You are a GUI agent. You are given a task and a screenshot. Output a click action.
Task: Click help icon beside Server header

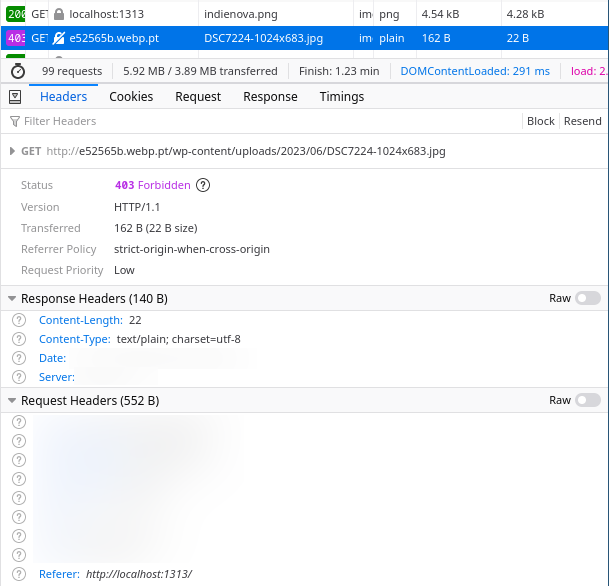[x=19, y=377]
